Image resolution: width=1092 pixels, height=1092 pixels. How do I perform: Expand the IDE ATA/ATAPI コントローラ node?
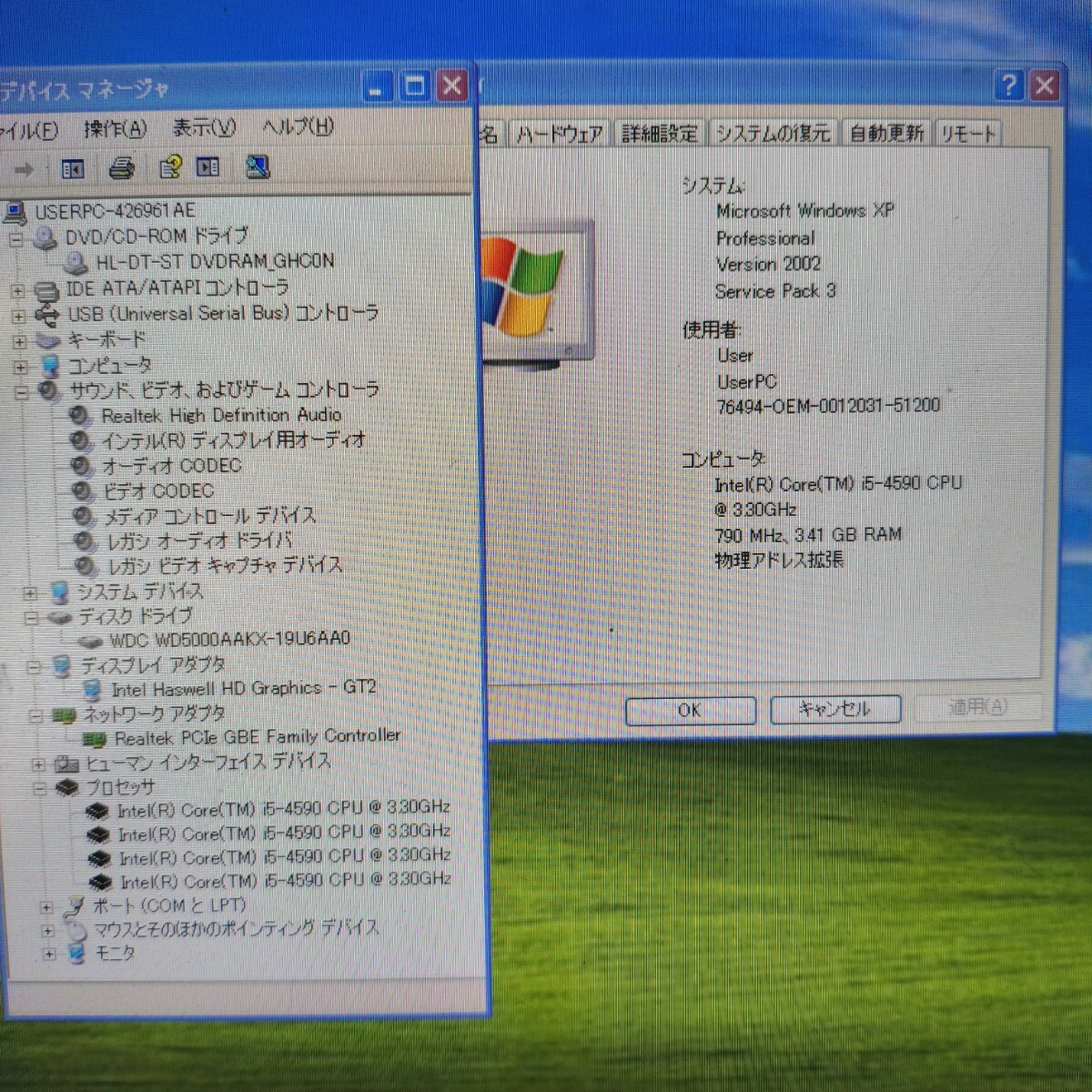pos(17,291)
